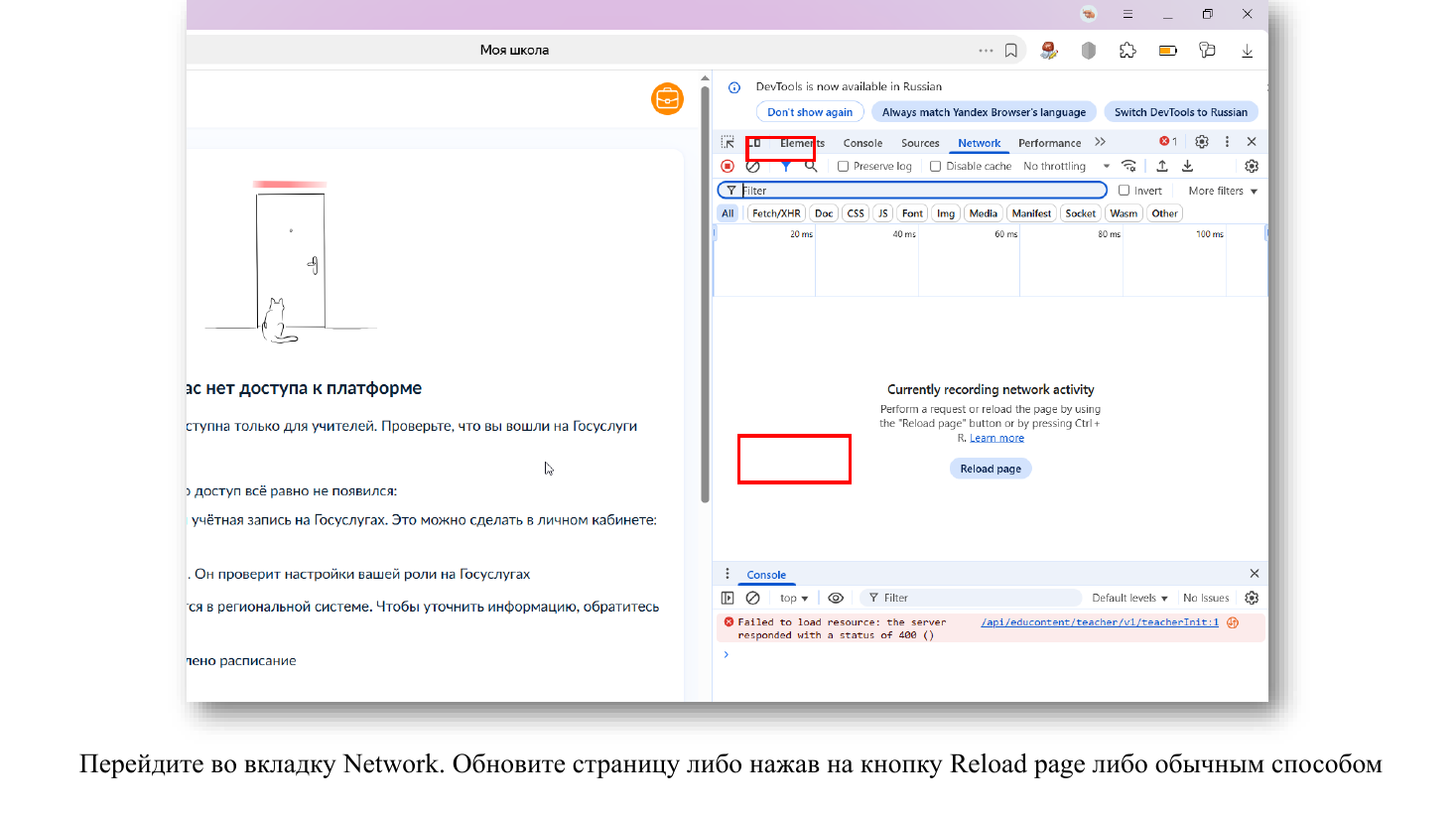Image resolution: width=1456 pixels, height=819 pixels.
Task: Clear console icon in drawer
Action: pos(753,598)
